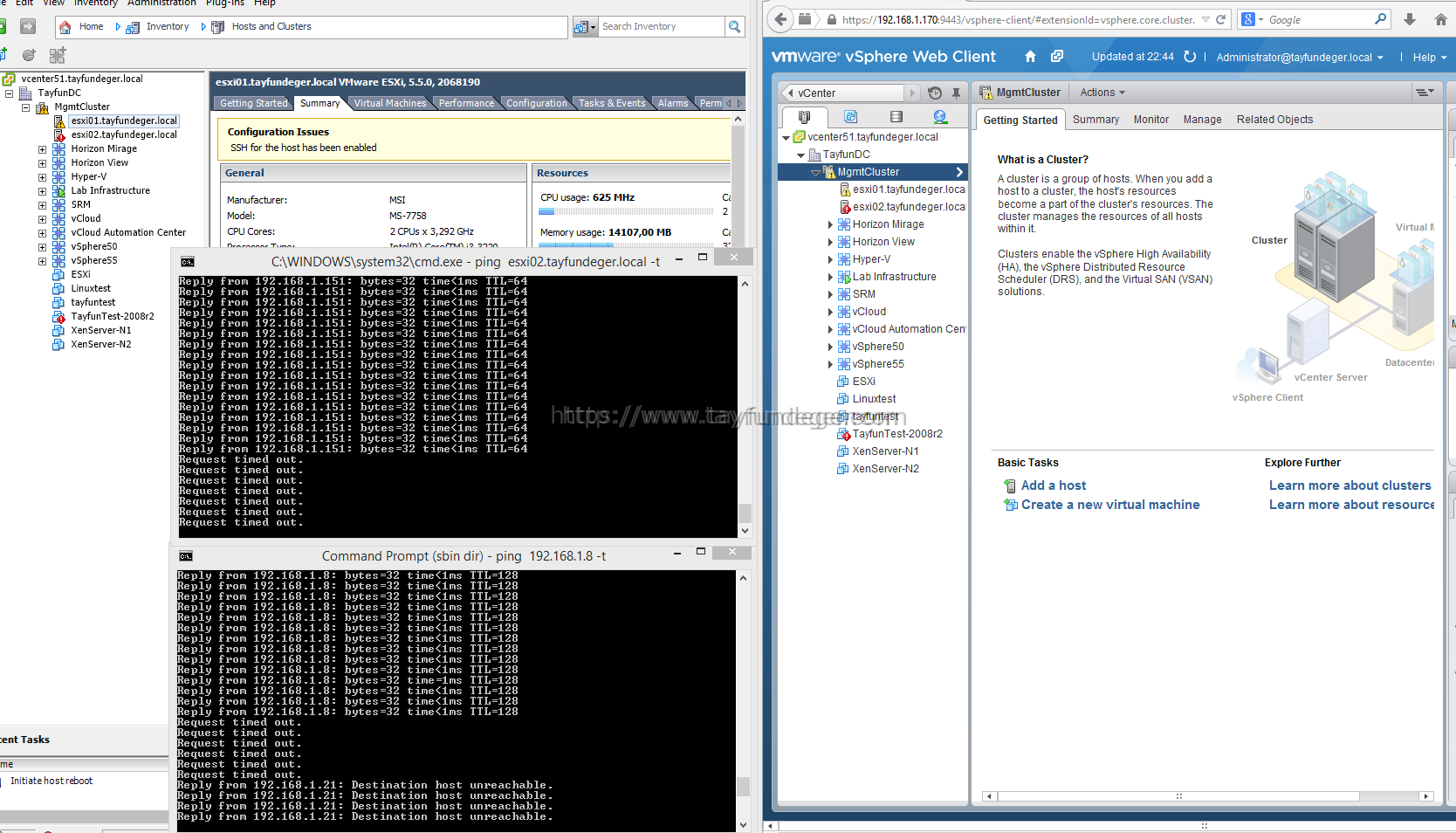Click the Initiate host reboot recent task
Screen dimensions: 1456x833
(x=52, y=781)
